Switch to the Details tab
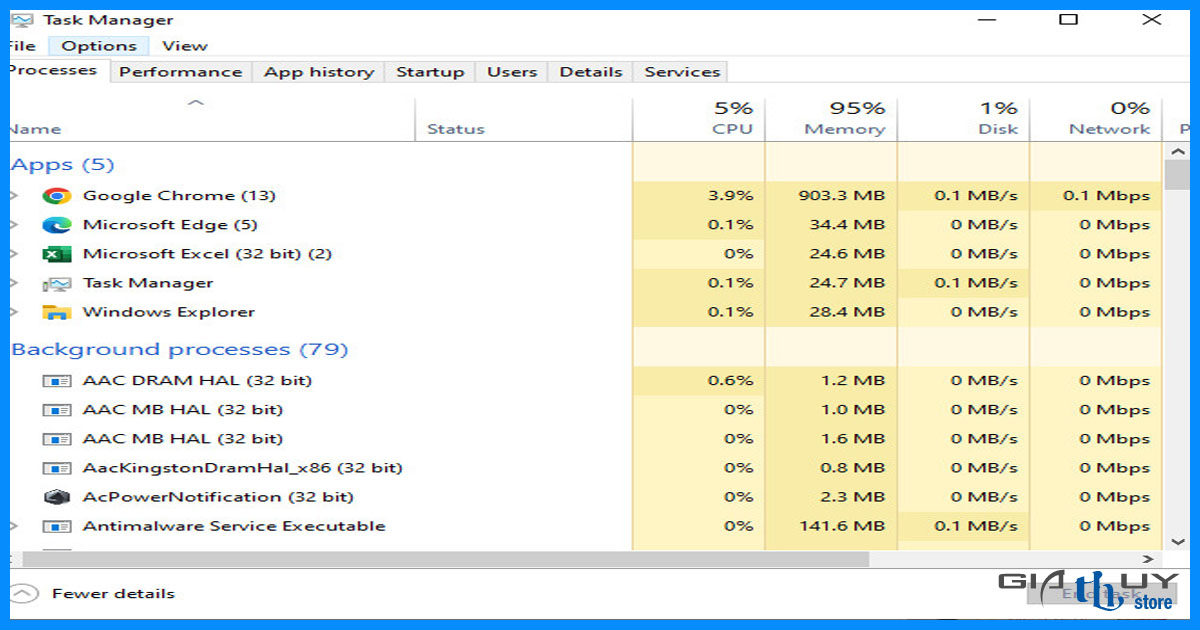The width and height of the screenshot is (1200, 630). 591,72
